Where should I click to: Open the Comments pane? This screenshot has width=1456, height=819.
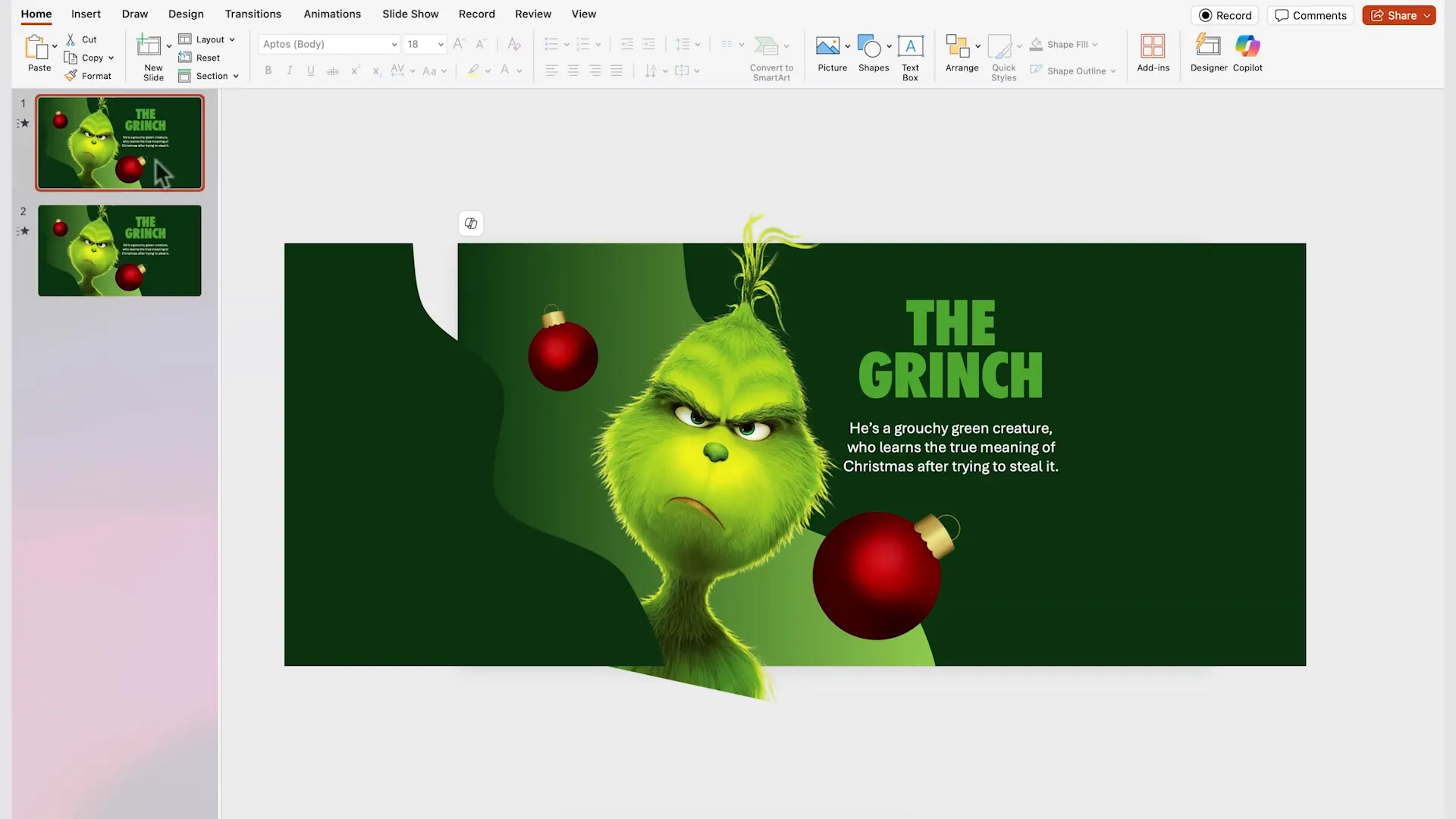pyautogui.click(x=1310, y=15)
